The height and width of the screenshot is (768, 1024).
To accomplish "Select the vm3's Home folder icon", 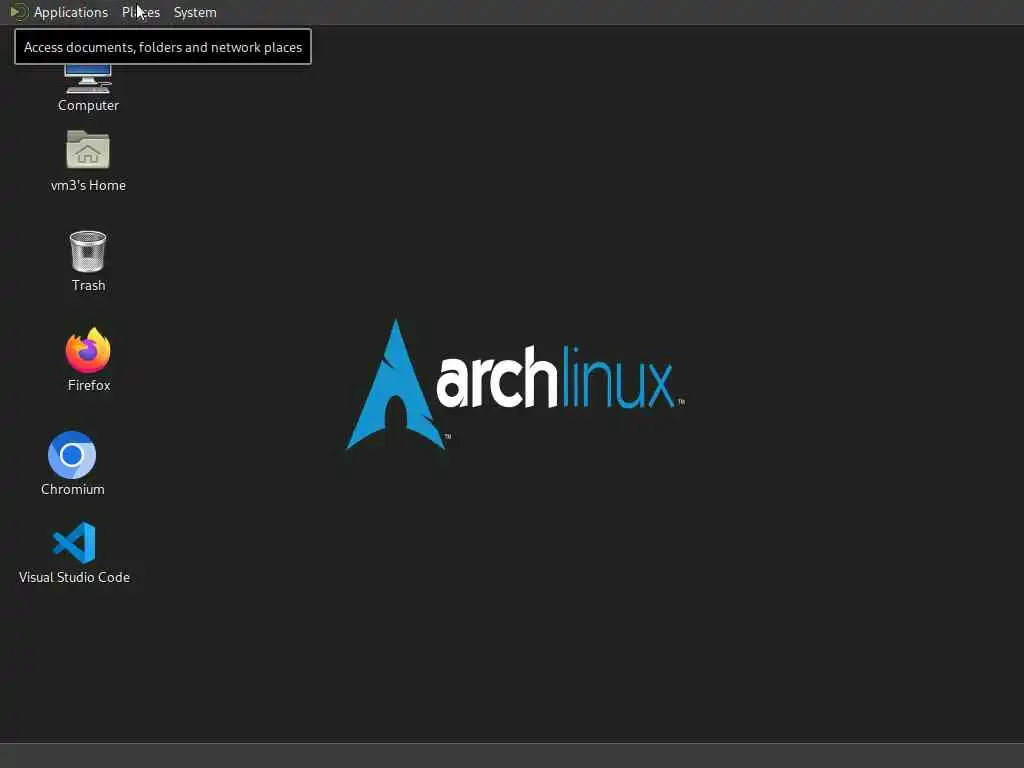I will (88, 150).
